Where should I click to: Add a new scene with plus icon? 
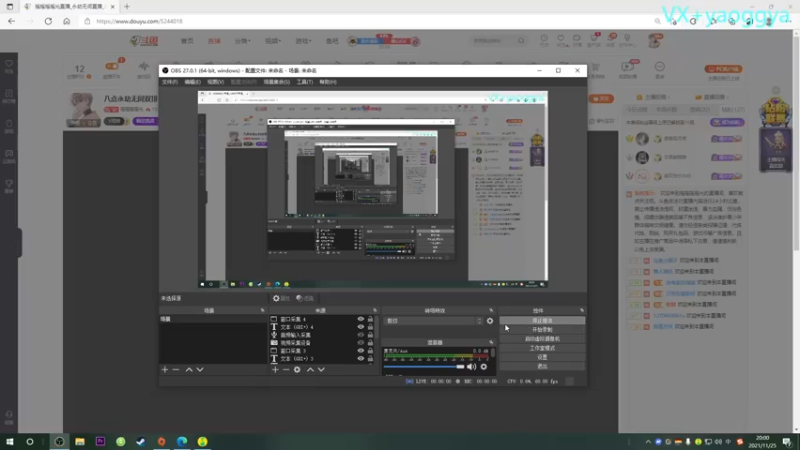(165, 369)
